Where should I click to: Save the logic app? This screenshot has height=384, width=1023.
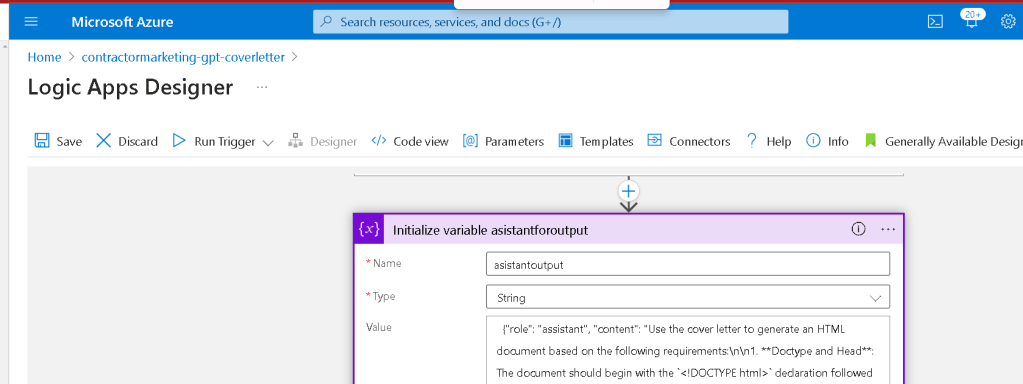pyautogui.click(x=58, y=141)
